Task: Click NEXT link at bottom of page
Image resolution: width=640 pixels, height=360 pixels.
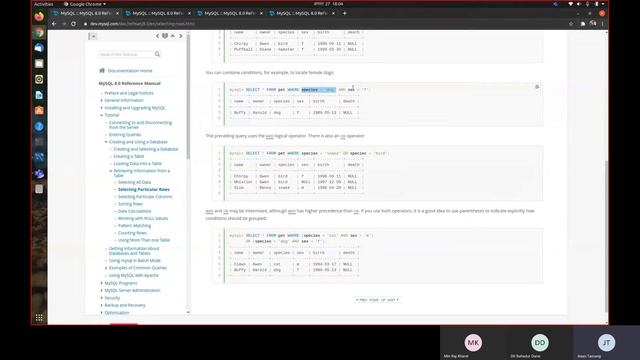Action: click(392, 300)
